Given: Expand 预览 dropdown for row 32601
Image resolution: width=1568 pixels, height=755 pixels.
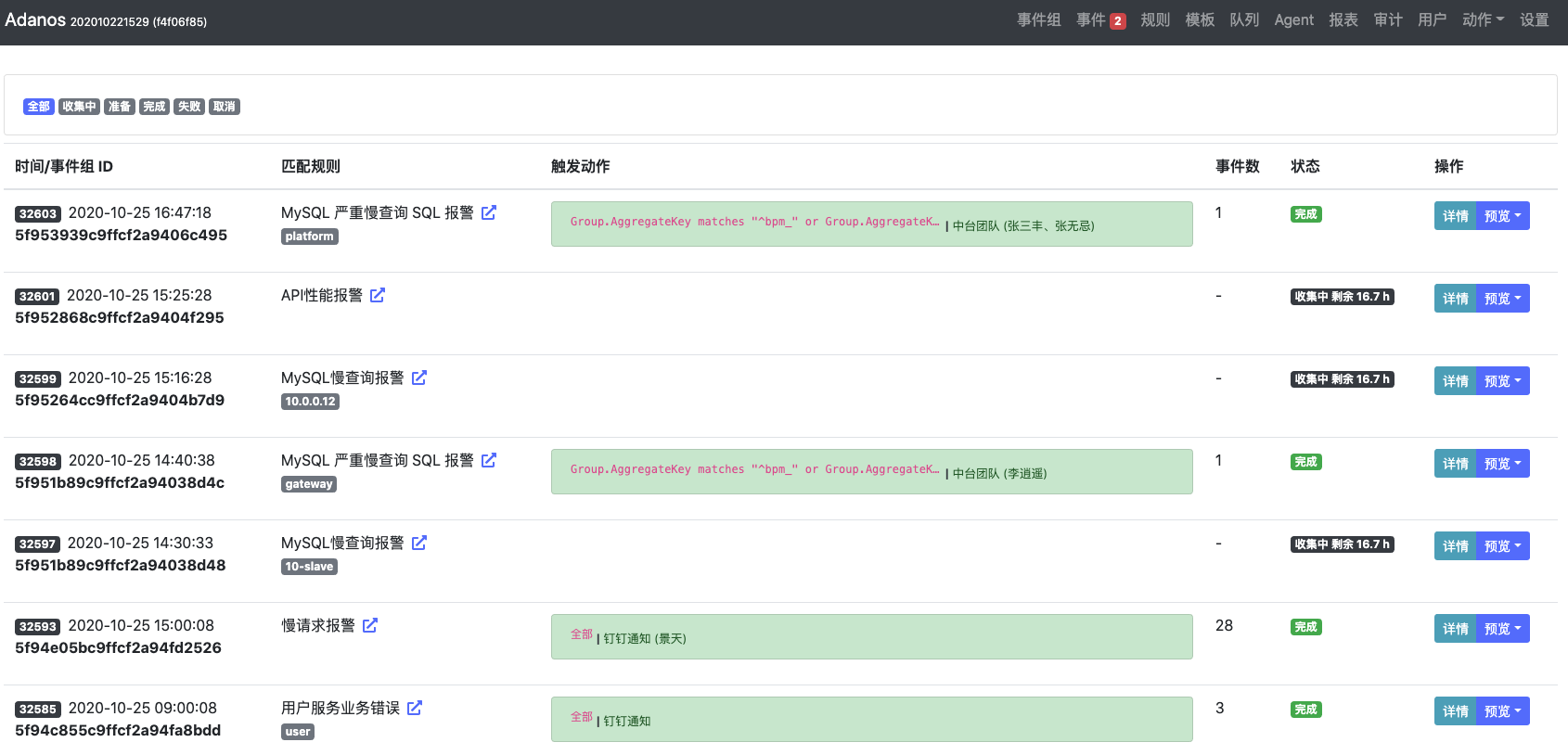Looking at the screenshot, I should (x=1503, y=299).
